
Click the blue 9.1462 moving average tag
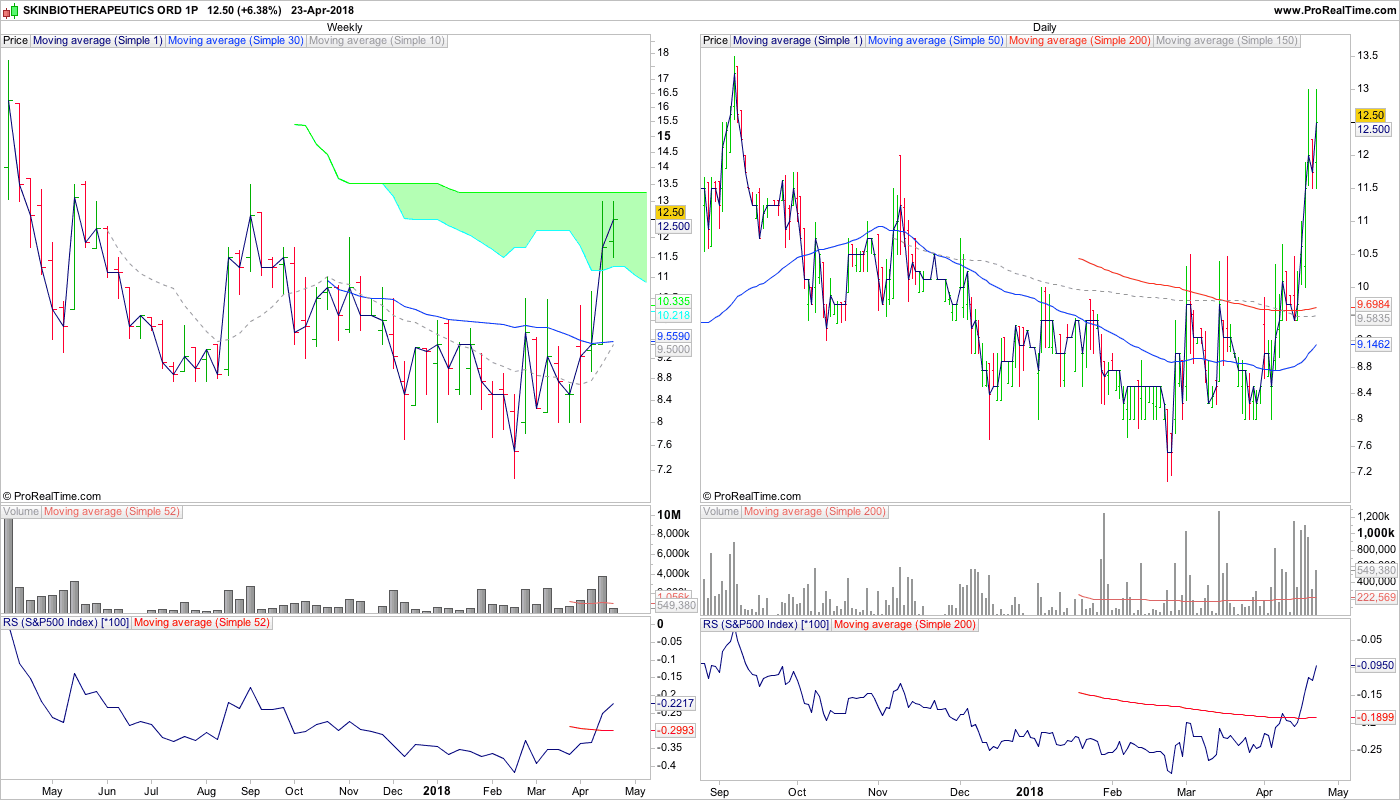tap(1373, 344)
